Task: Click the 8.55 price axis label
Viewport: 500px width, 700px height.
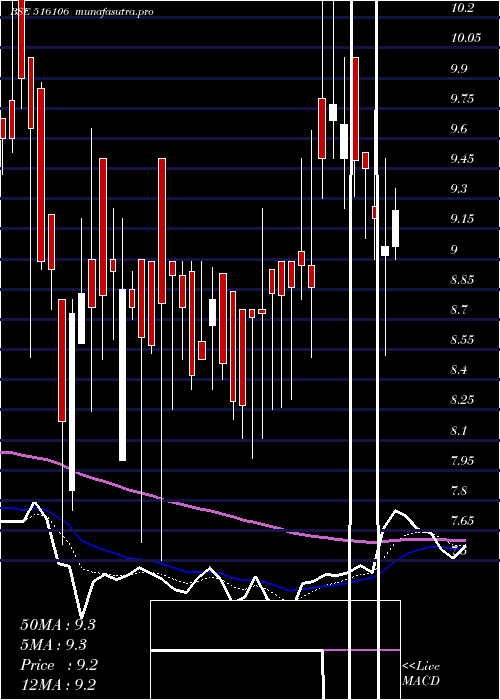Action: coord(462,340)
